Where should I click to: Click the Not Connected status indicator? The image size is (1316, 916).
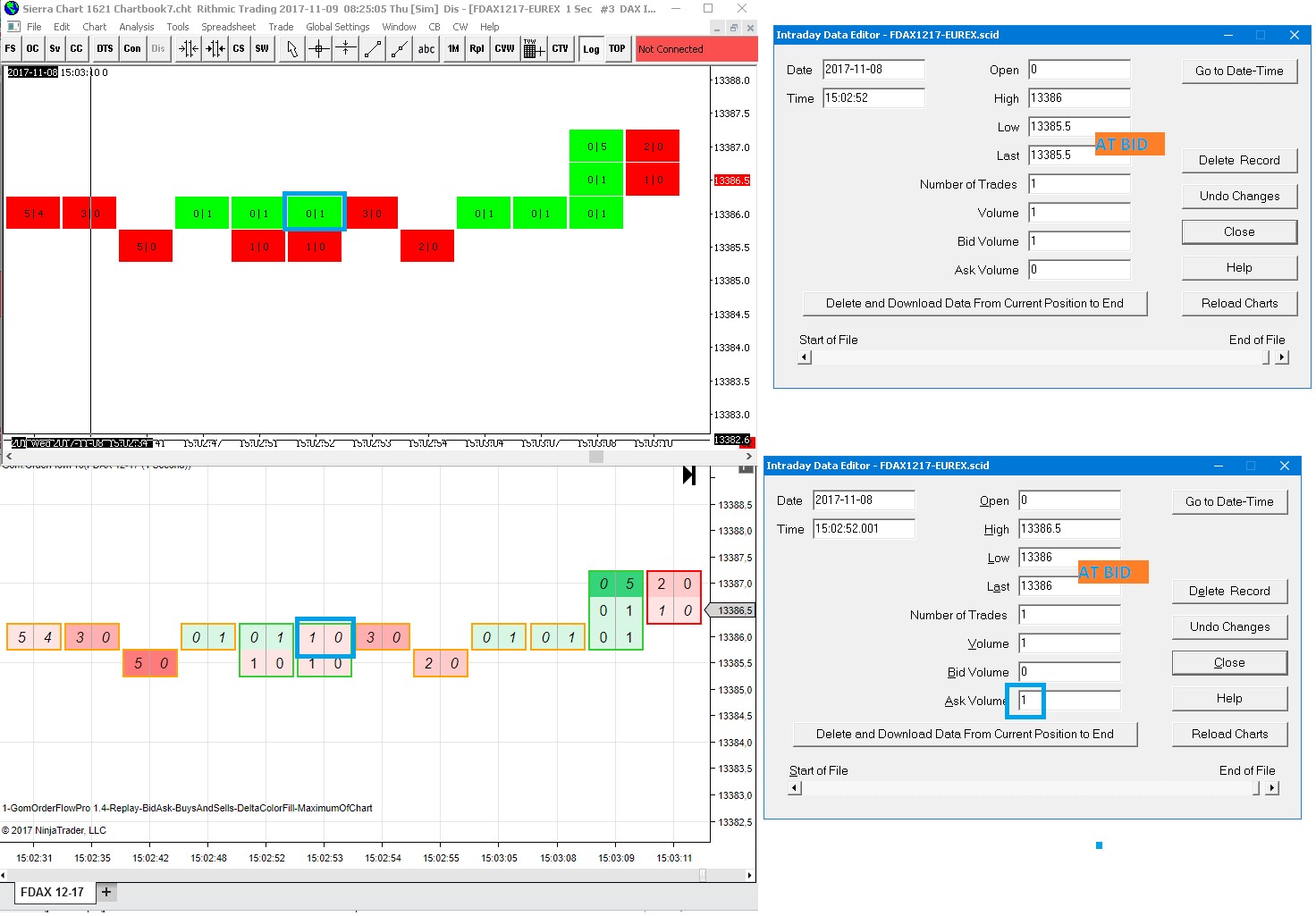click(696, 49)
